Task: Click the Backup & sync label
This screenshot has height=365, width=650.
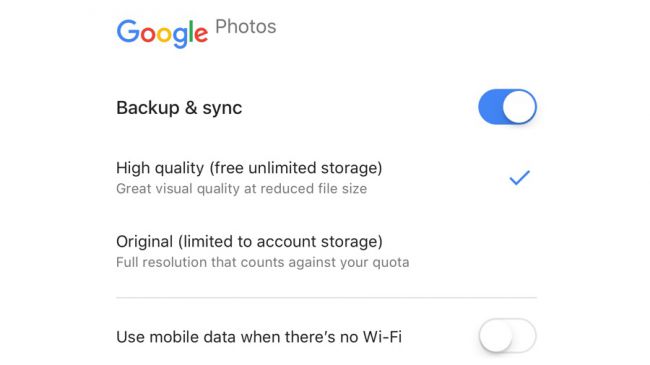Action: click(179, 108)
